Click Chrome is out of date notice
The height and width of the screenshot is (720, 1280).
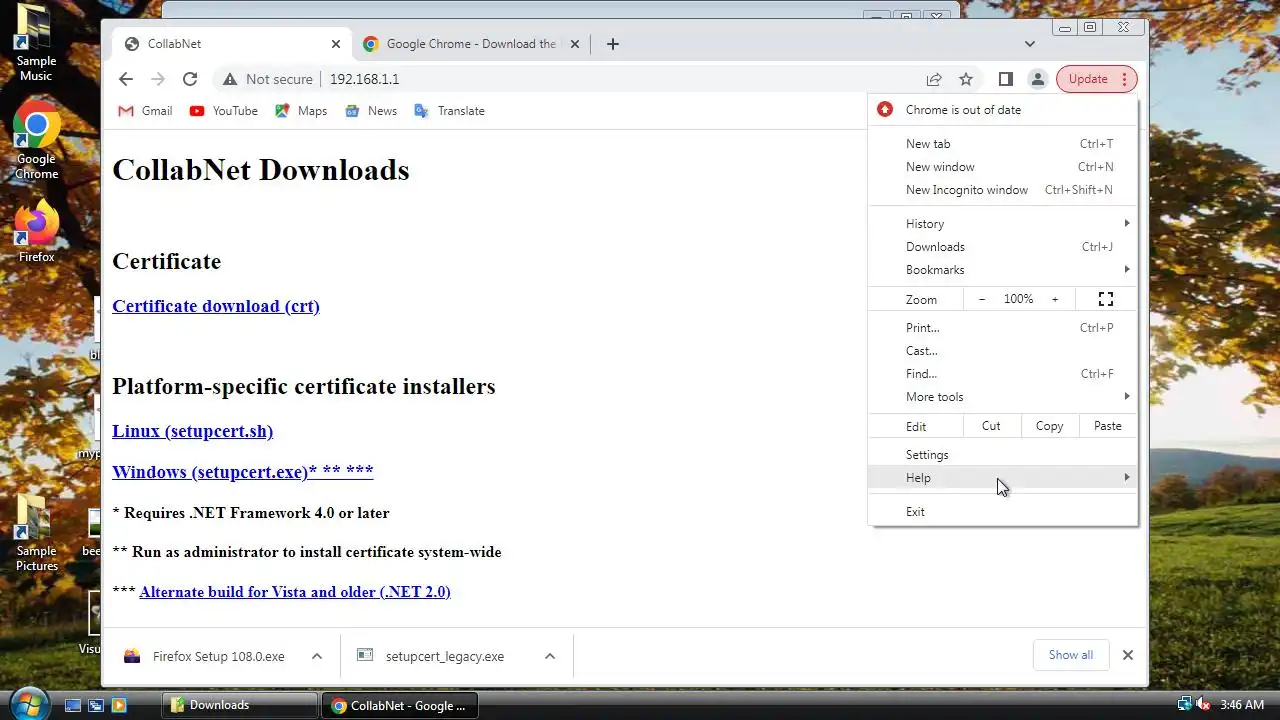coord(1002,110)
